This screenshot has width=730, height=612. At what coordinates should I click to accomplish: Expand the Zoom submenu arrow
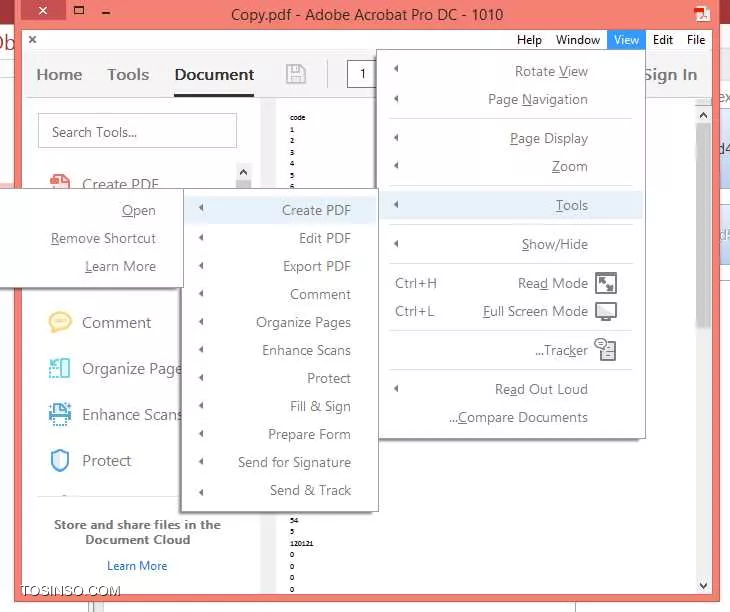396,165
